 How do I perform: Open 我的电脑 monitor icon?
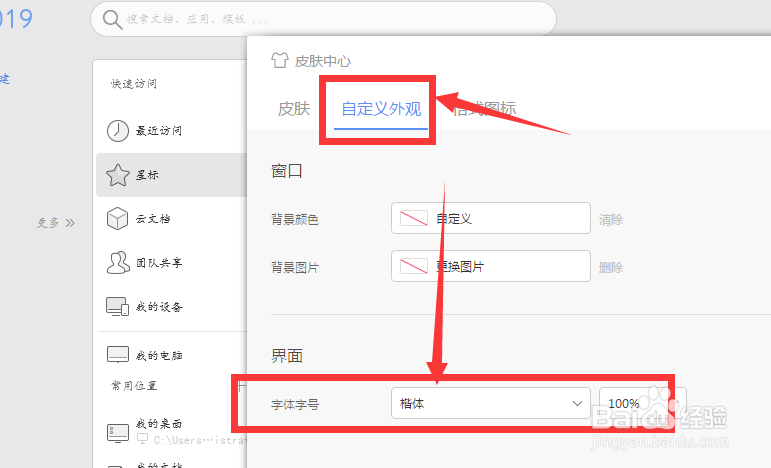118,354
